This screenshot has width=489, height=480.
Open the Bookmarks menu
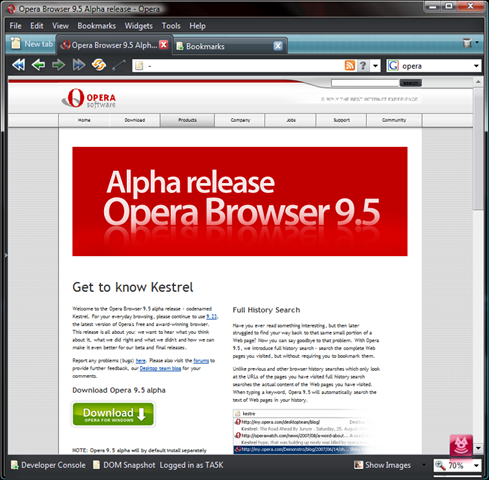tap(97, 26)
